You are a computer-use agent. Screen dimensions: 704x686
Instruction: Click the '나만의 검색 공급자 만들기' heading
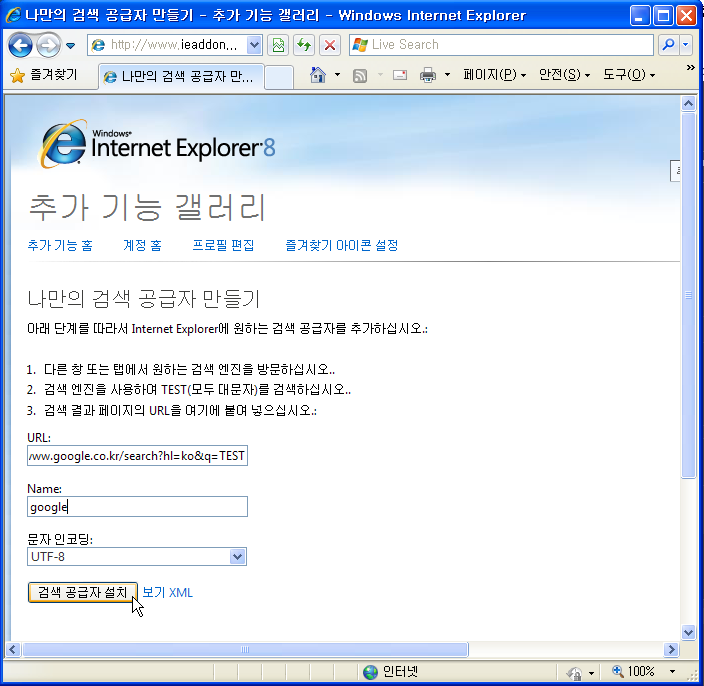point(144,299)
